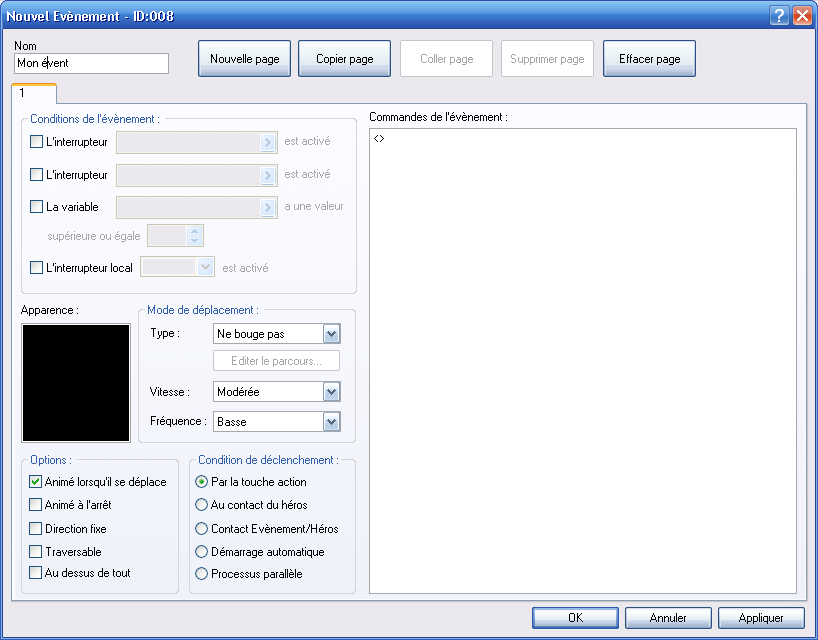
Task: Uncheck Animé lorsqu'il se déplace
Action: [x=35, y=481]
